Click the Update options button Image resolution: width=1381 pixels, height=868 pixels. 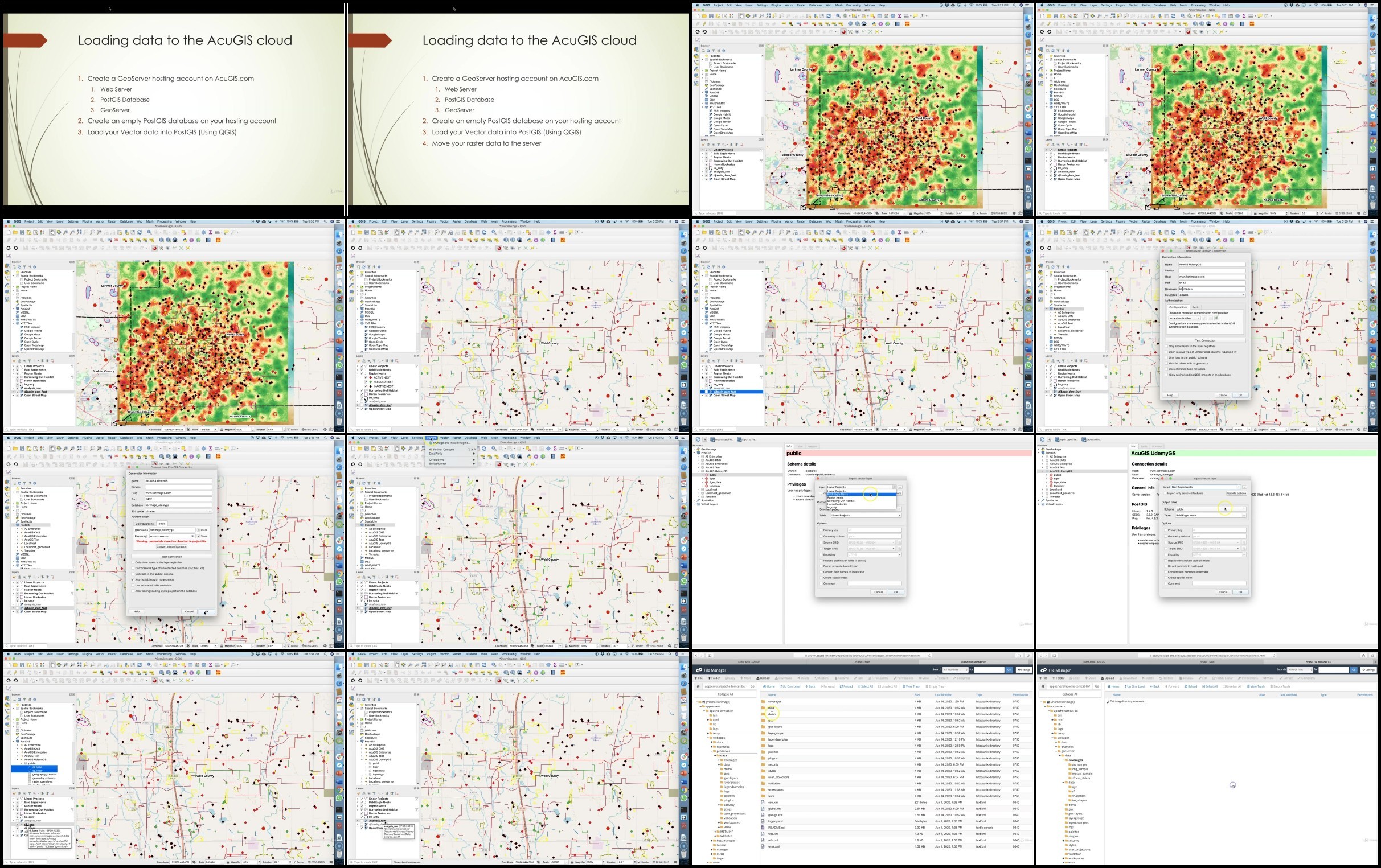coord(1237,493)
